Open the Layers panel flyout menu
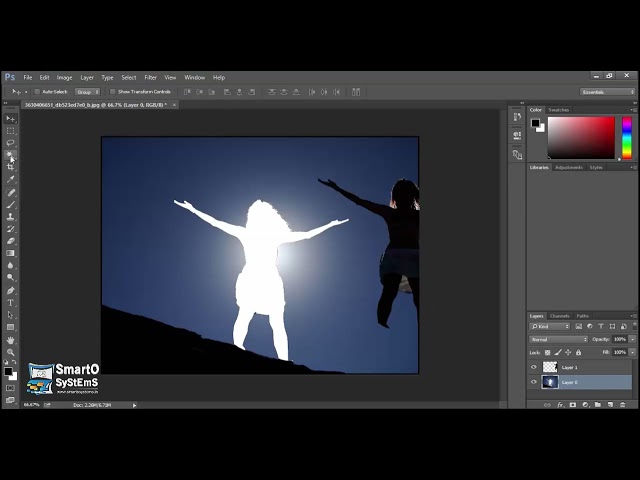Image resolution: width=640 pixels, height=480 pixels. (x=633, y=316)
